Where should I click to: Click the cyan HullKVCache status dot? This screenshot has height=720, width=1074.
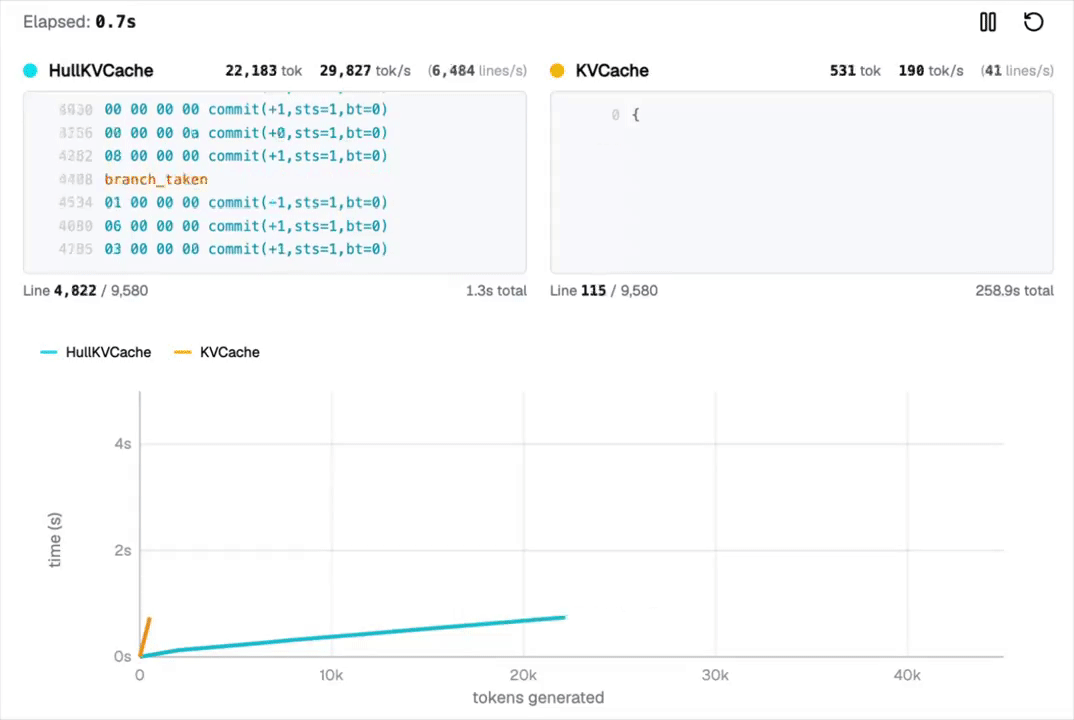point(30,71)
